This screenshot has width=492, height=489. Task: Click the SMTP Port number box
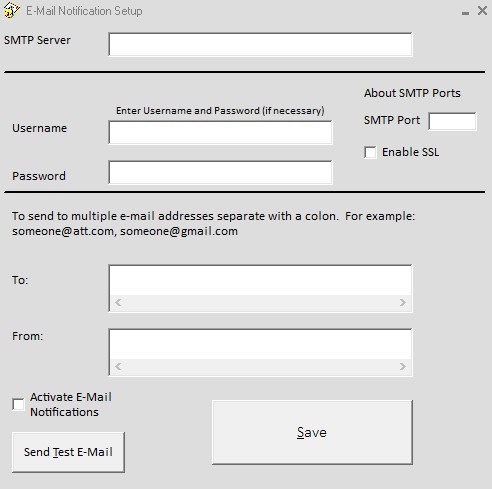click(x=452, y=121)
